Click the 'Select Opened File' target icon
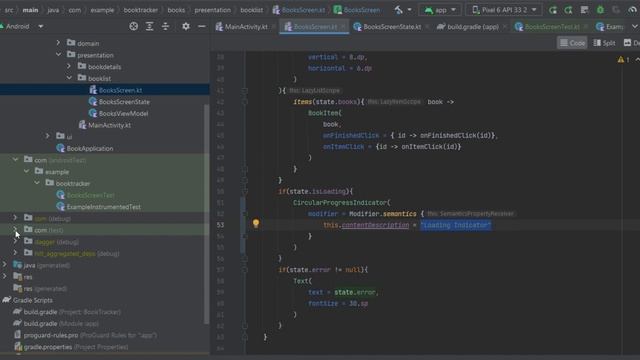Viewport: 640px width, 360px height. [133, 26]
